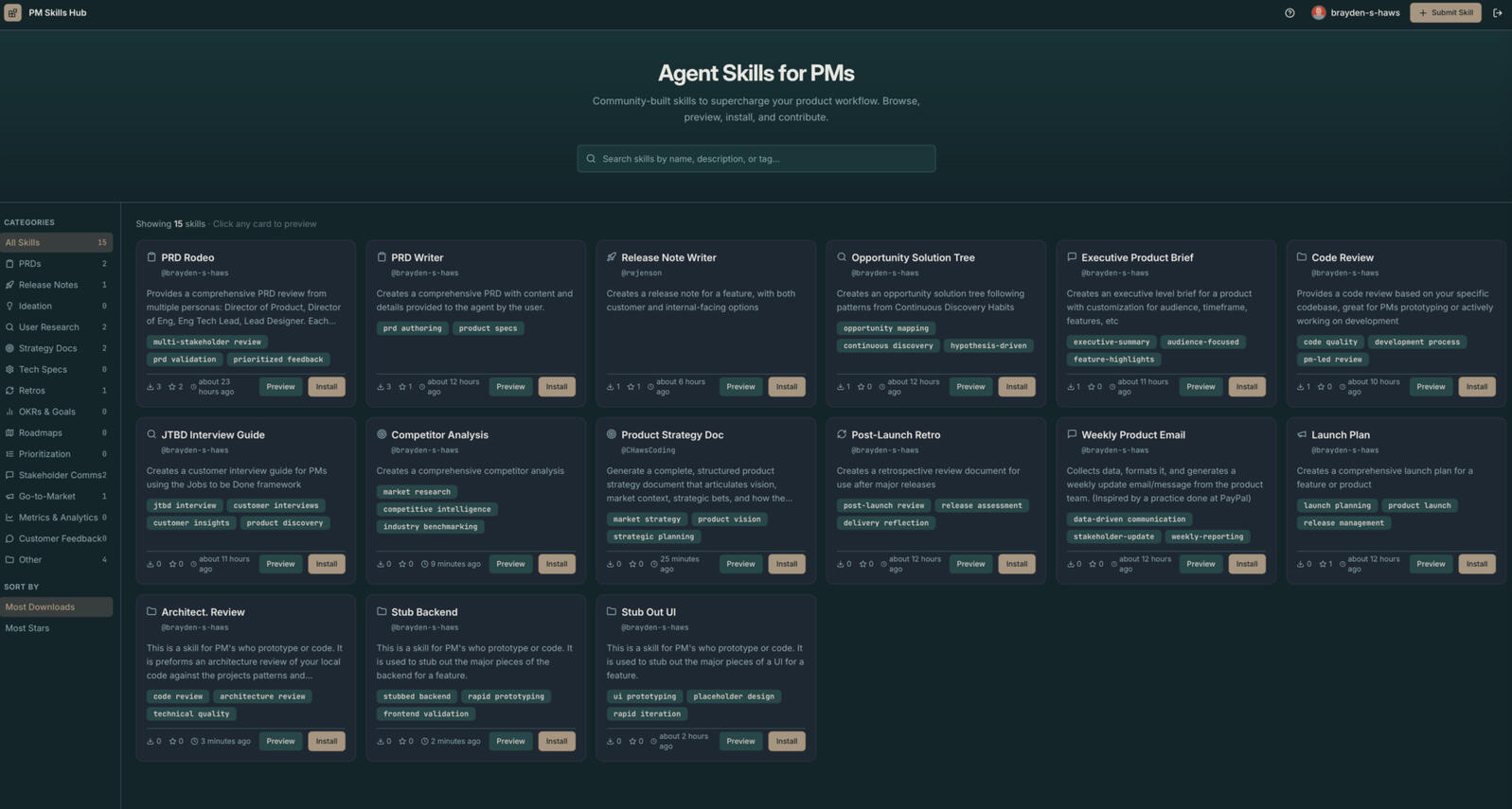Click the Competitor Analysis target icon
Viewport: 1512px width, 809px height.
(x=382, y=434)
